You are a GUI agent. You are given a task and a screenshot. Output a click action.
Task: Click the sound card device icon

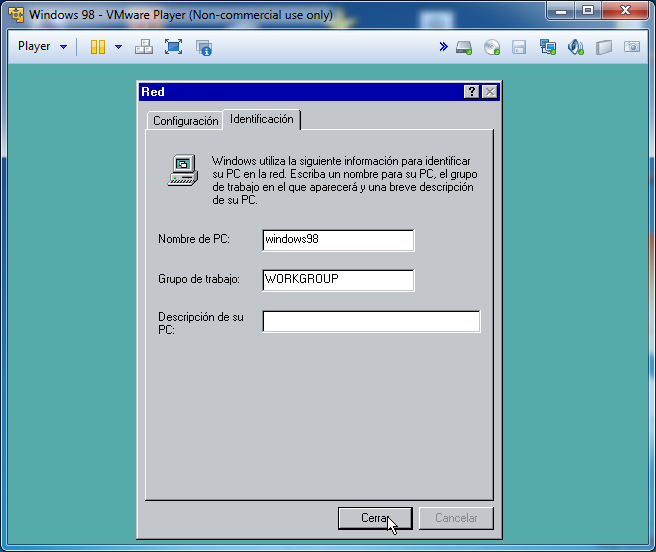575,47
